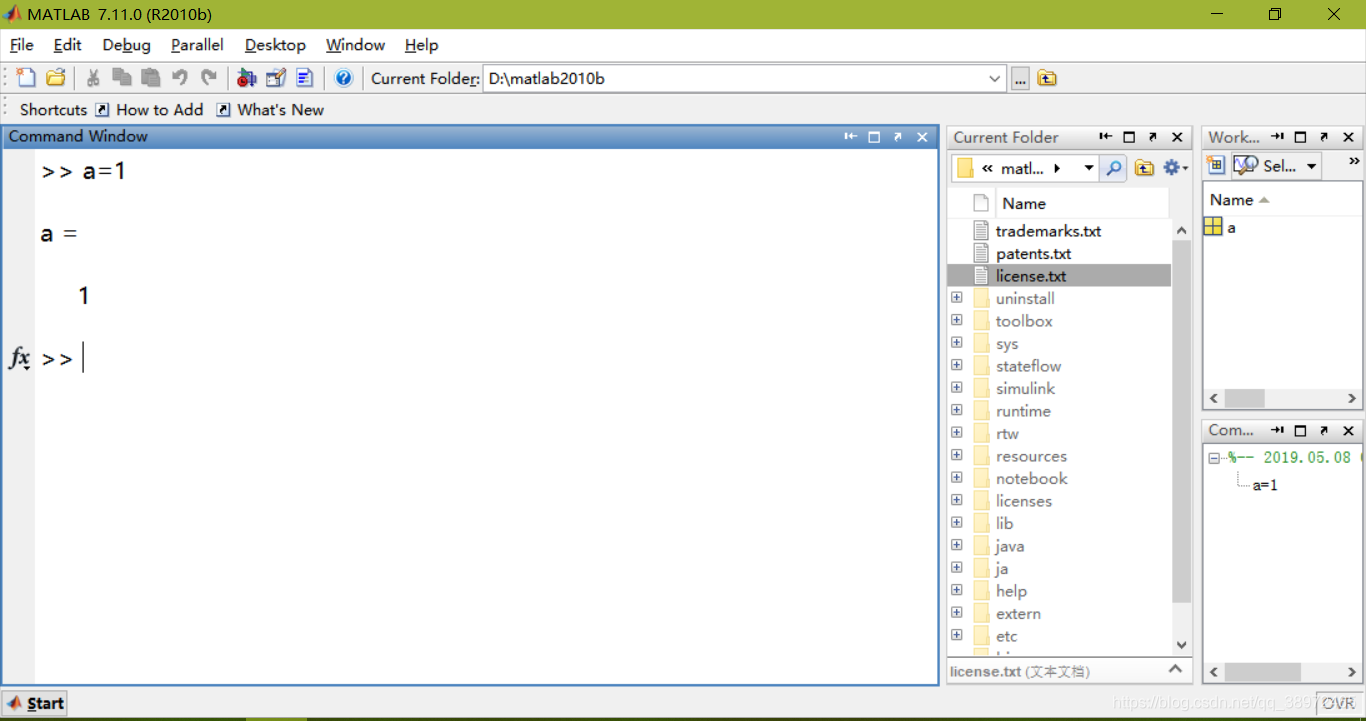Select a=1 in Command History
1366x721 pixels.
pyautogui.click(x=1265, y=485)
